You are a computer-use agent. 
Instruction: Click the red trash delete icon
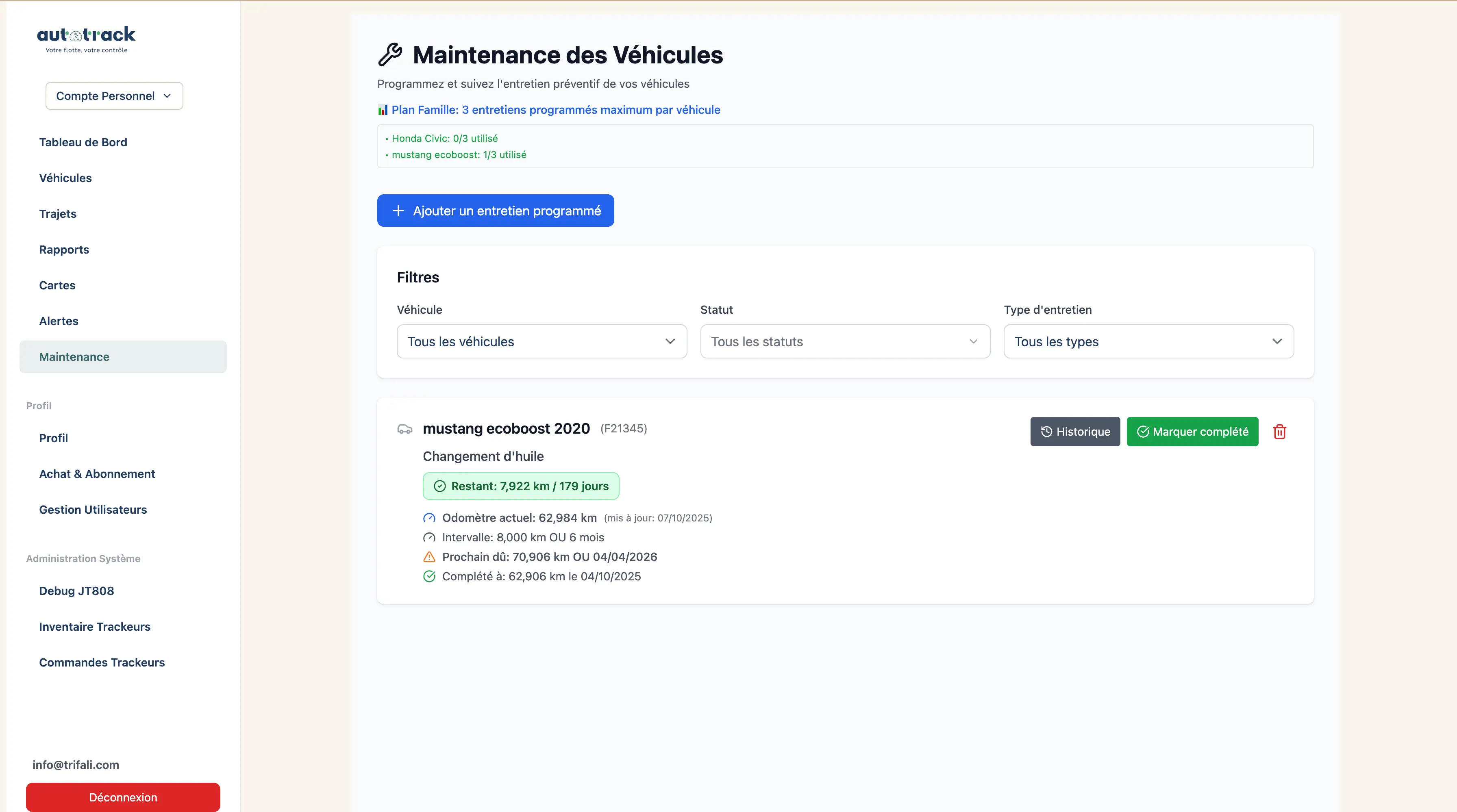click(1279, 432)
